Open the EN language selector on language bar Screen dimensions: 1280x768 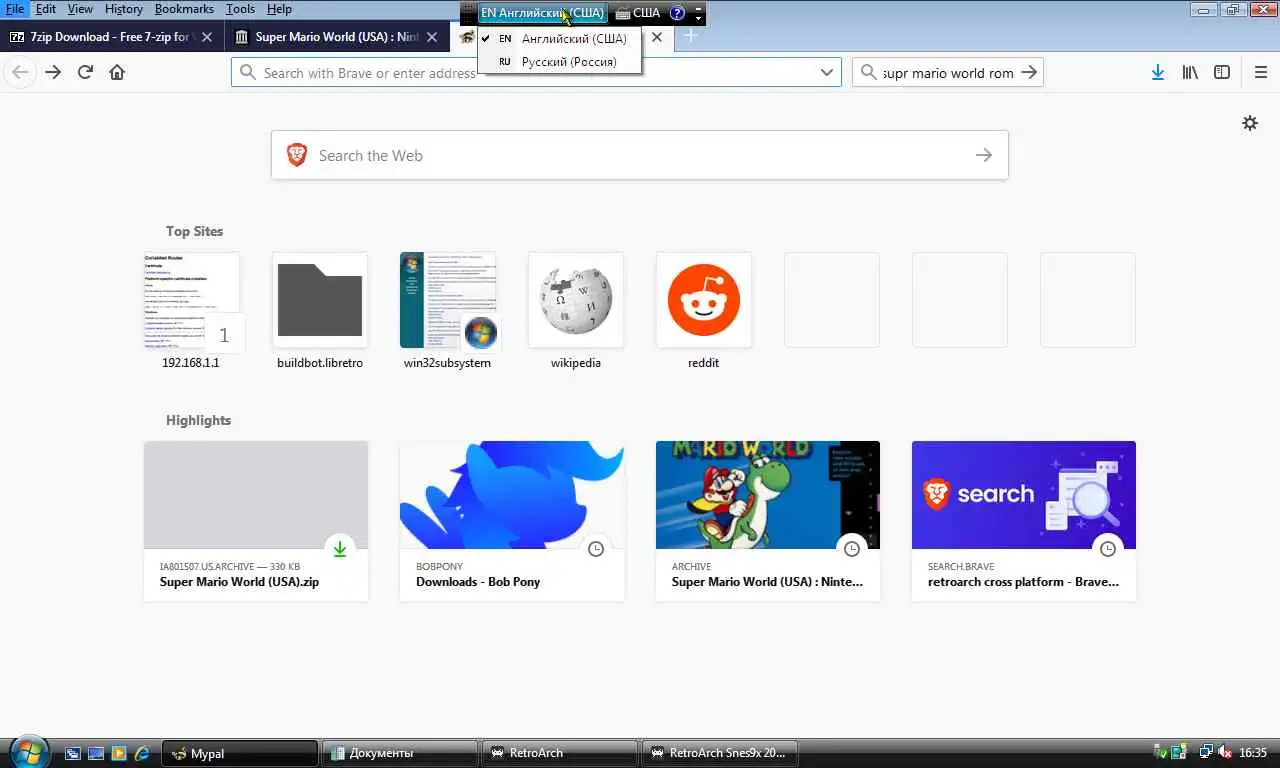pyautogui.click(x=542, y=13)
